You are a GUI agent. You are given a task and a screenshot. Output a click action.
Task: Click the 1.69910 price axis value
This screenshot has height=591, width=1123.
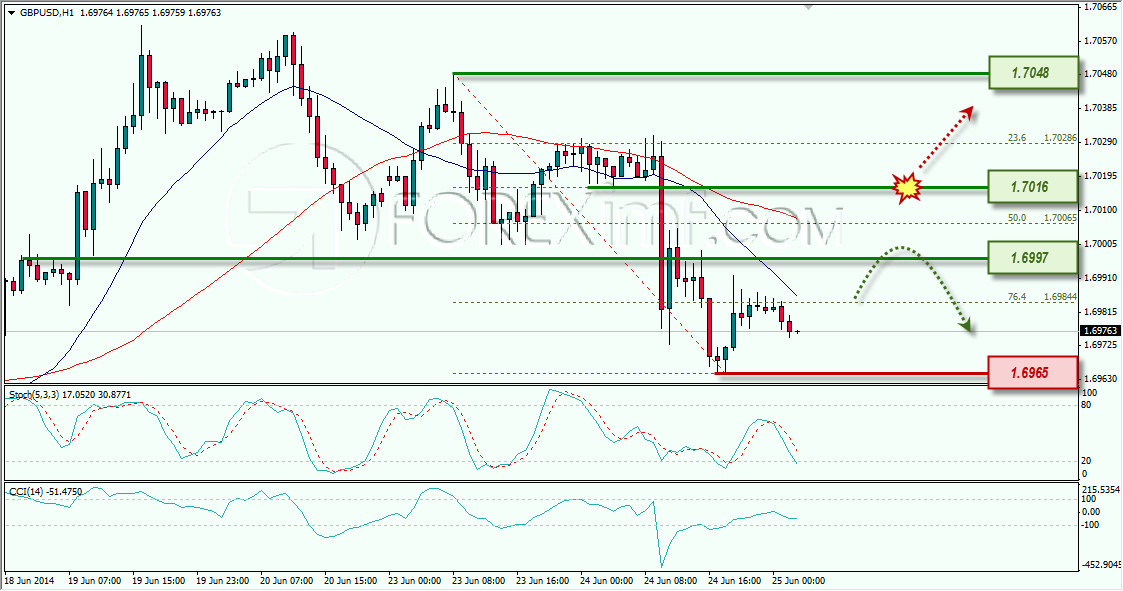click(x=1102, y=277)
